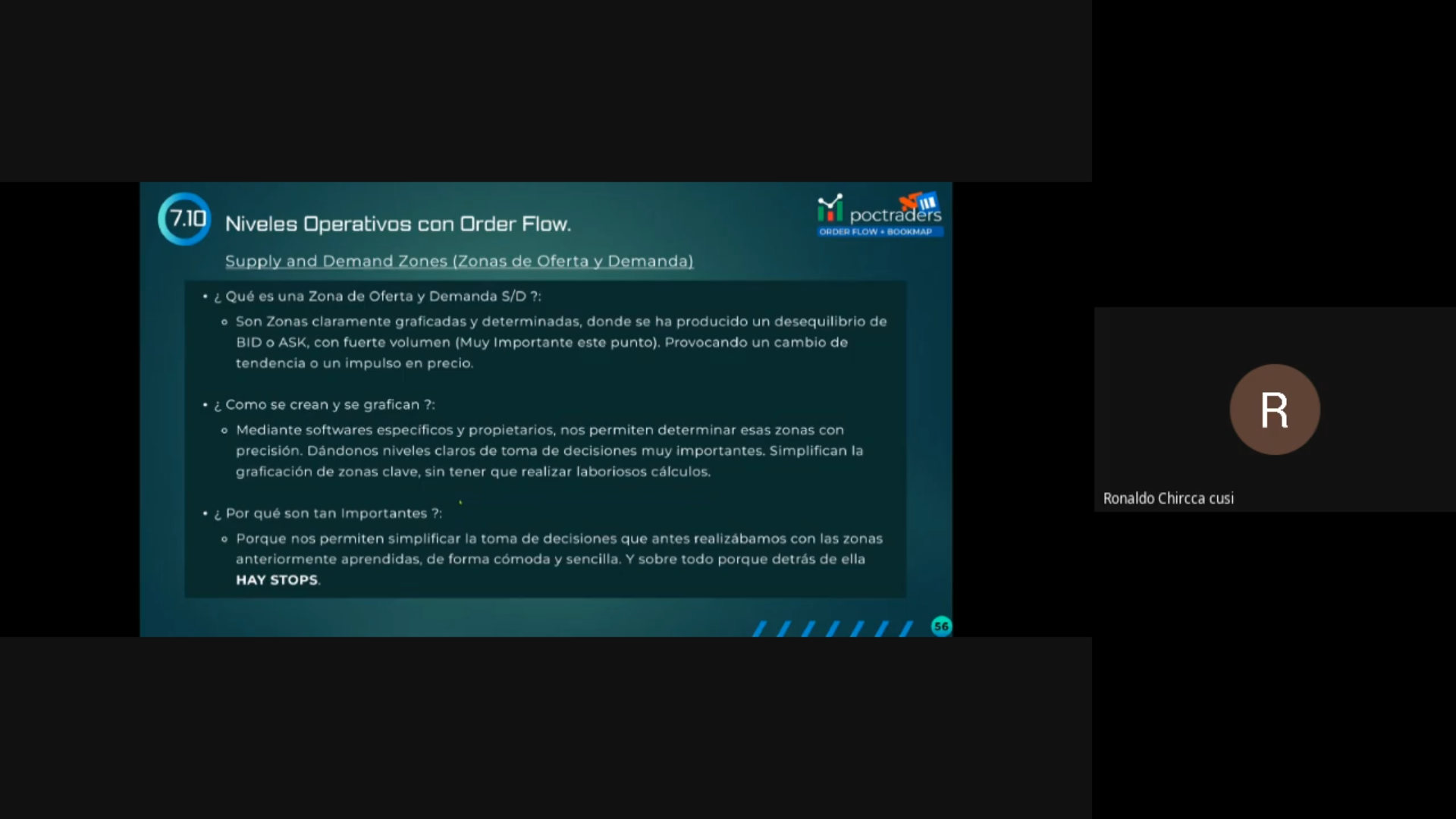Click the 7.10 section number badge
Viewport: 1456px width, 819px height.
184,219
